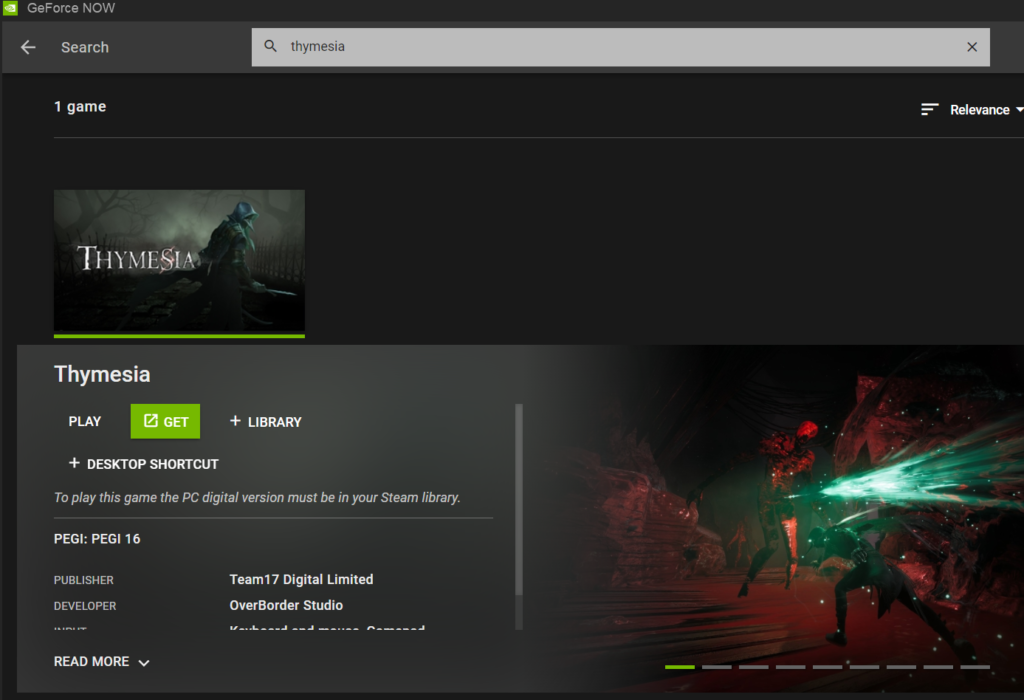This screenshot has width=1024, height=700.
Task: Click the Steam library requirement note
Action: click(257, 498)
